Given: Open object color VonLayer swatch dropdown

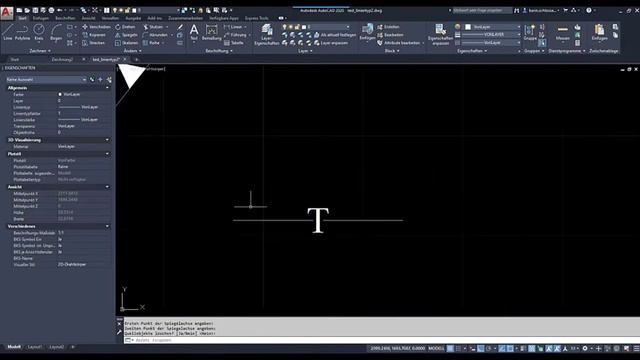Looking at the screenshot, I should tap(493, 27).
